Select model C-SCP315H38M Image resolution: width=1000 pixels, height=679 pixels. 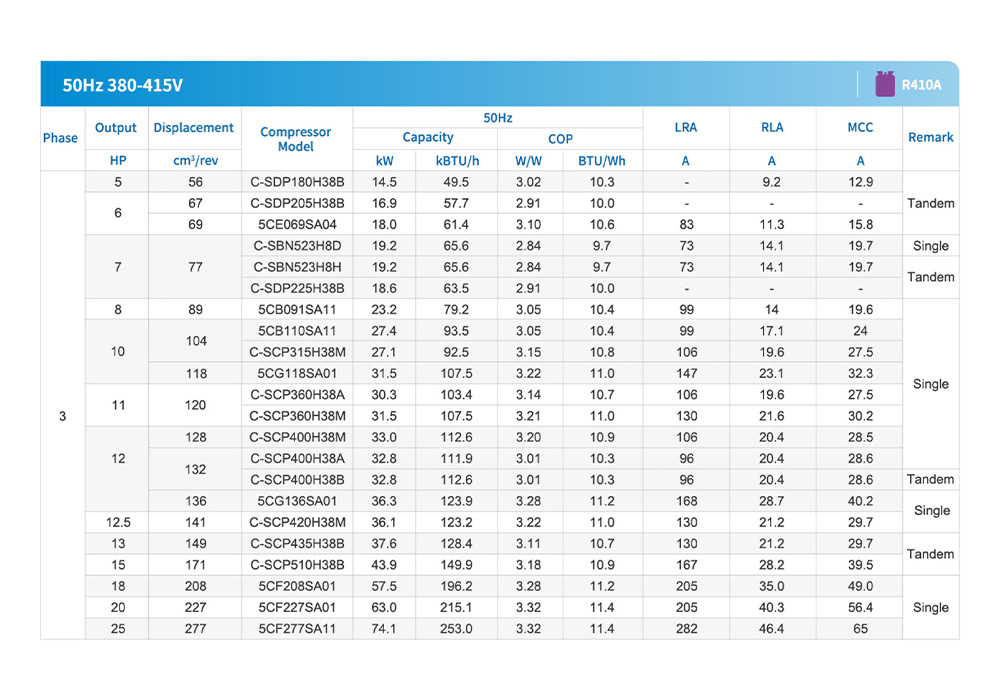click(x=297, y=352)
